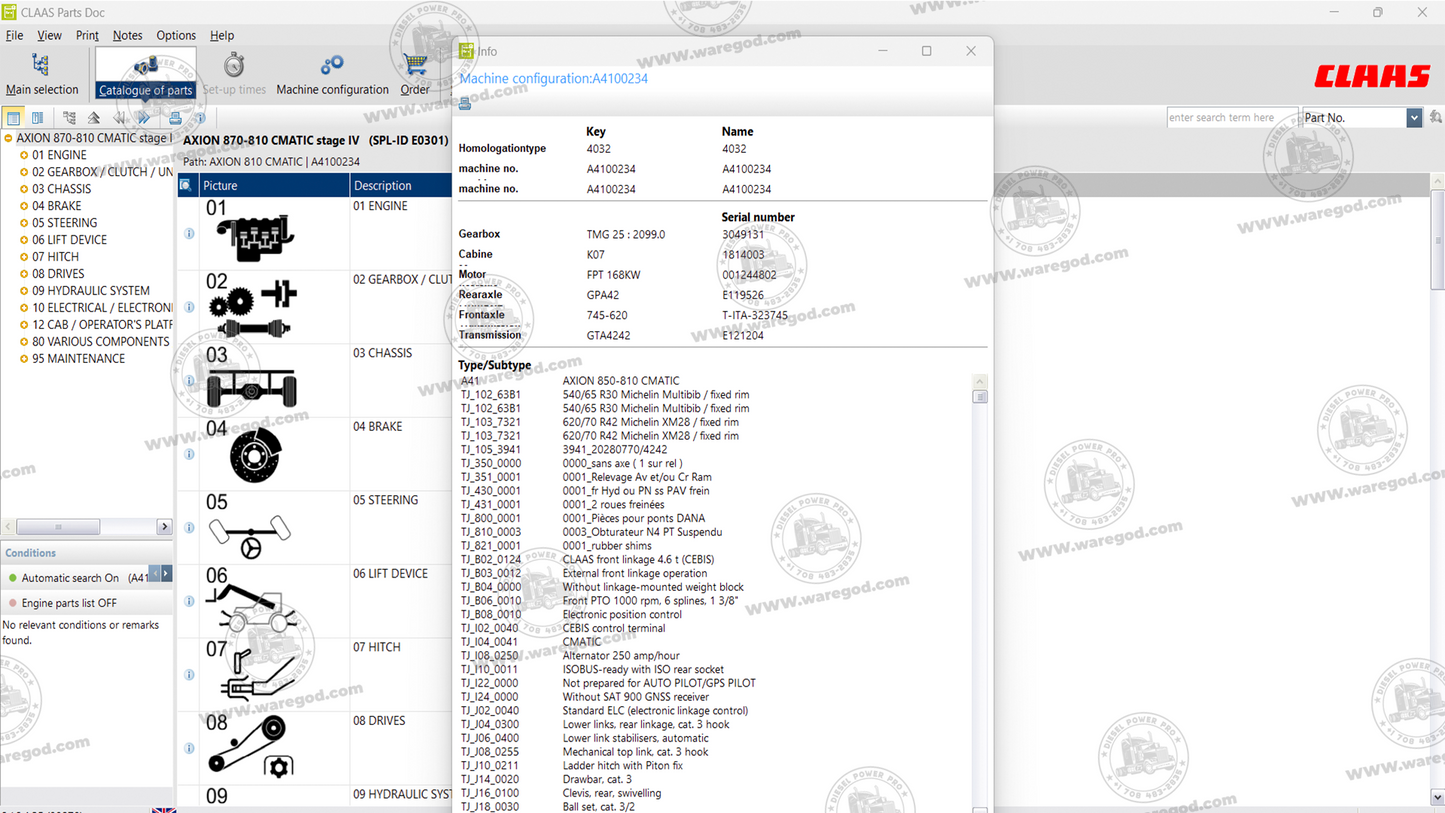Expand the 01 ENGINE tree node
This screenshot has width=1445, height=813.
pos(23,156)
